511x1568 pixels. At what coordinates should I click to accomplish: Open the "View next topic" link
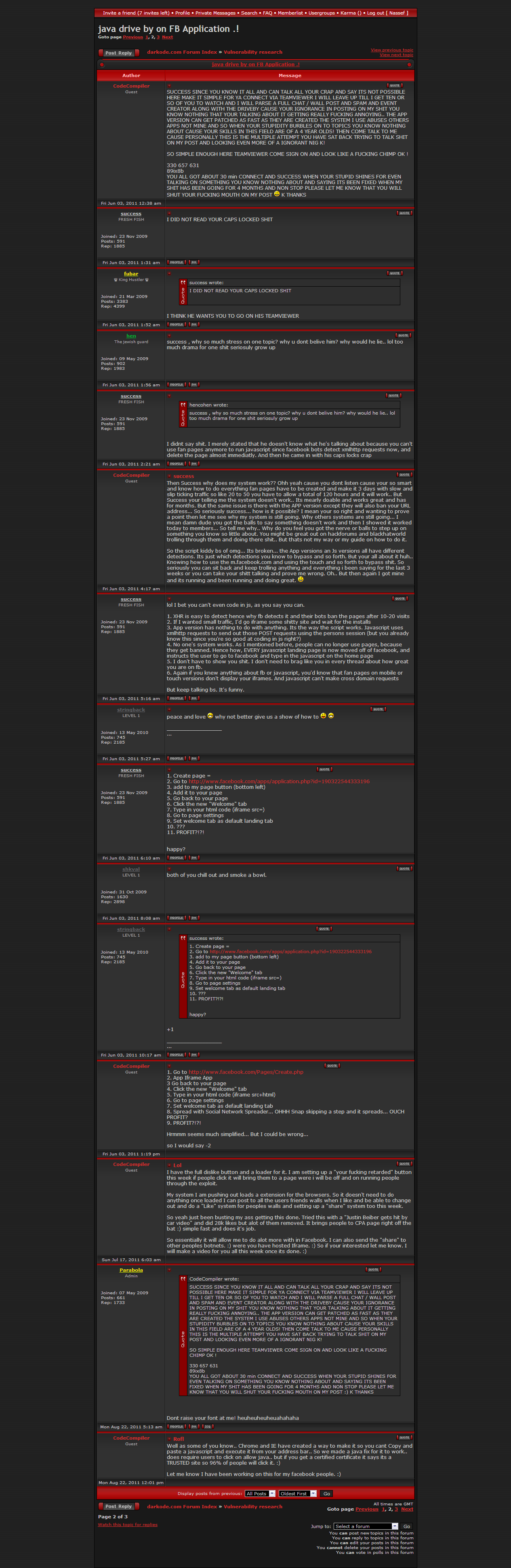[396, 55]
